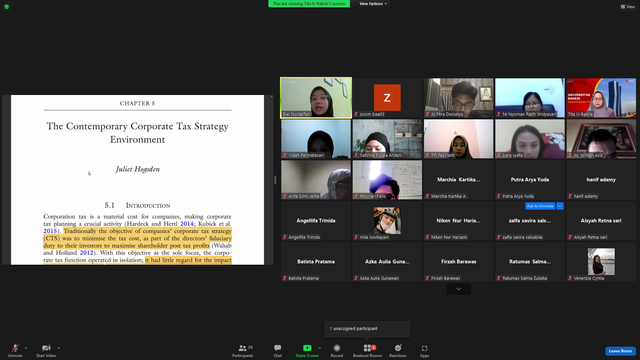Unmute the microphone in Zoom toolbar
The height and width of the screenshot is (360, 640).
pyautogui.click(x=15, y=350)
